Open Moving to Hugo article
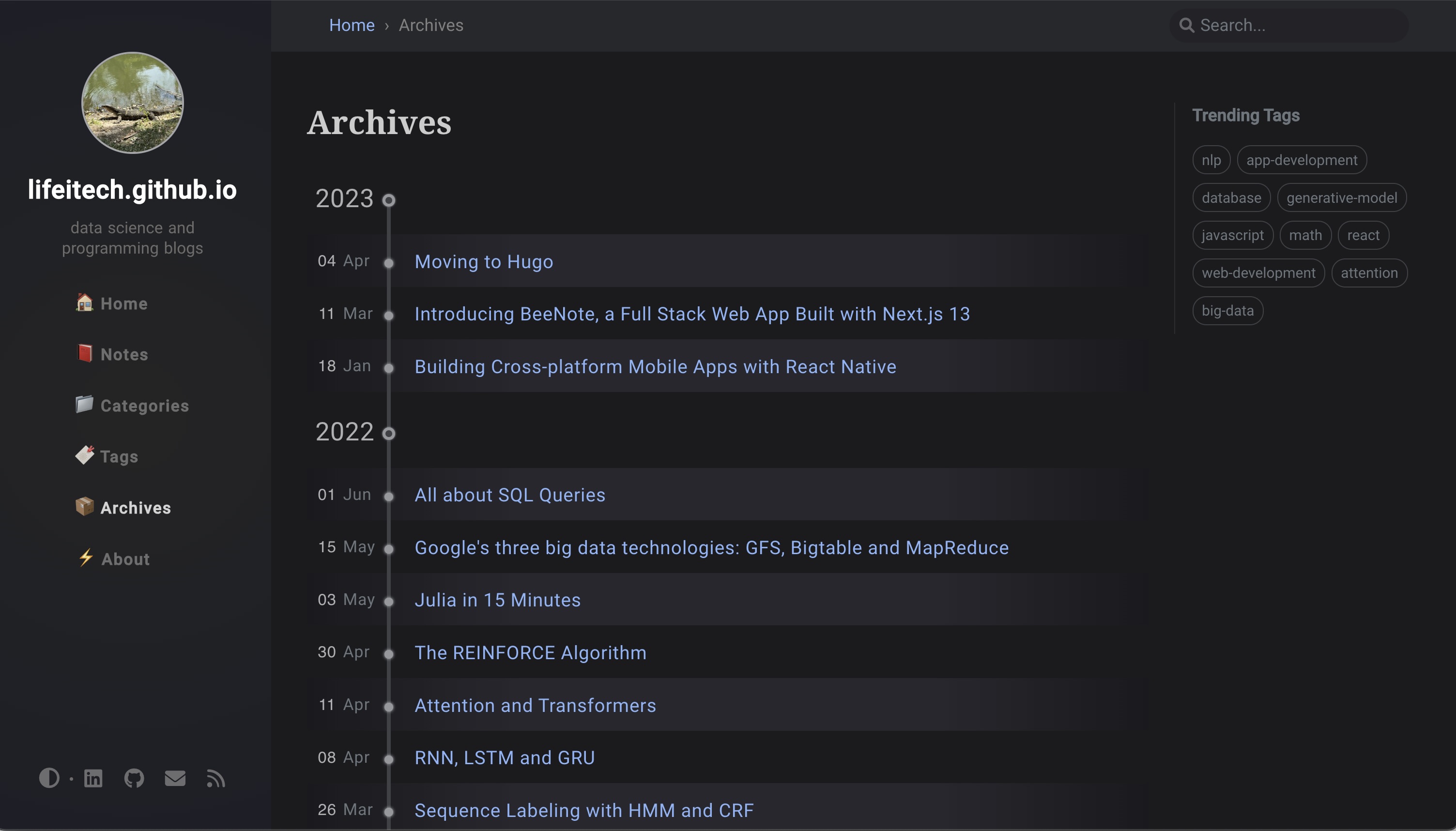The image size is (1456, 831). (x=484, y=261)
